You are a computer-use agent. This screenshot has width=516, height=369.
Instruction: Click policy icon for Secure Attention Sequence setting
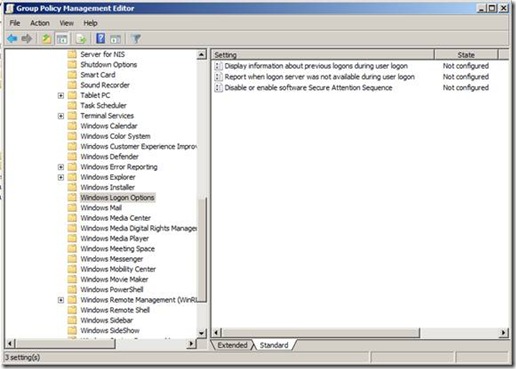point(218,88)
